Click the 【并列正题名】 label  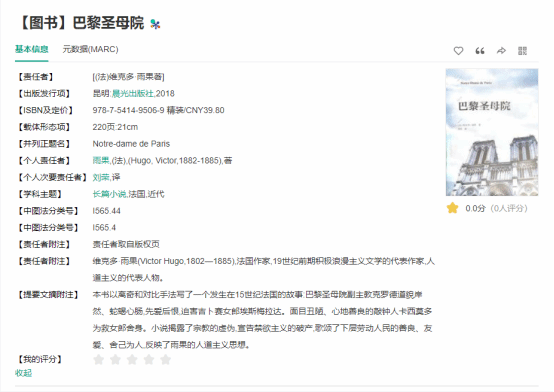point(45,144)
